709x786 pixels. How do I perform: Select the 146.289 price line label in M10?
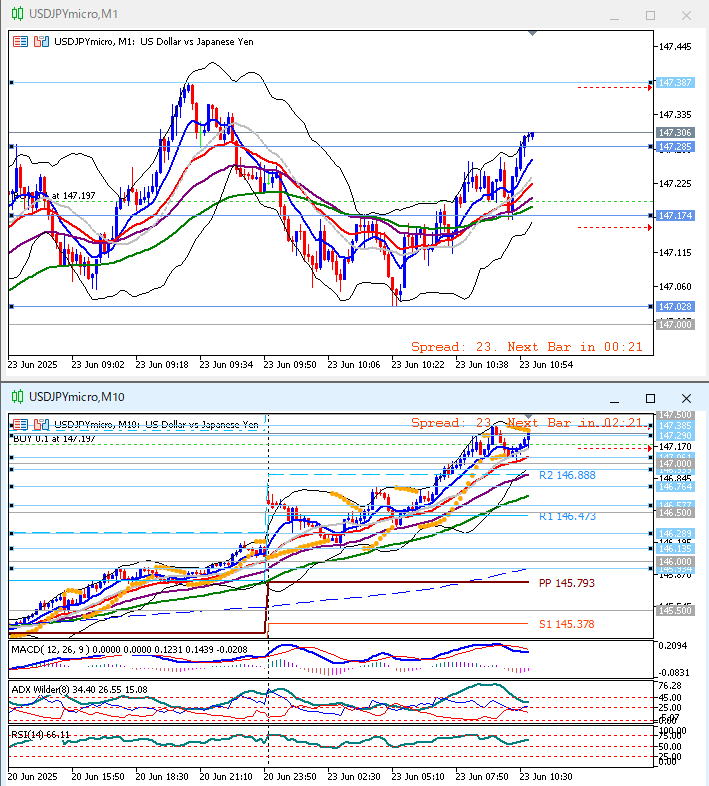tap(675, 533)
